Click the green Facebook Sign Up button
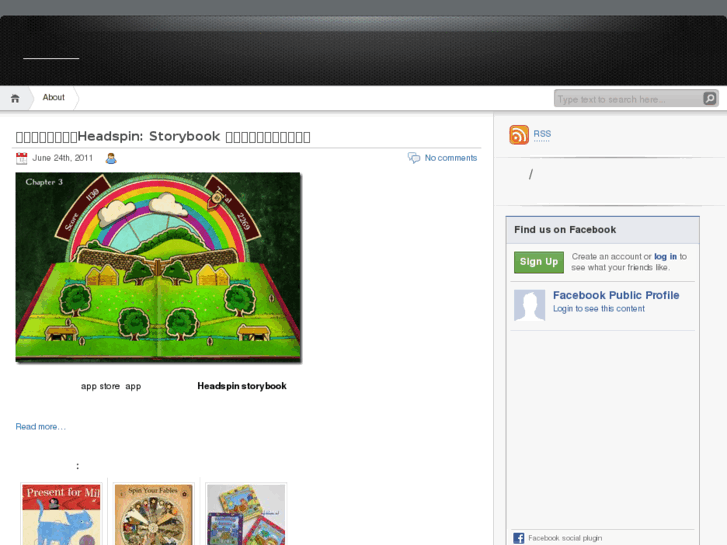The height and width of the screenshot is (545, 727). click(539, 262)
